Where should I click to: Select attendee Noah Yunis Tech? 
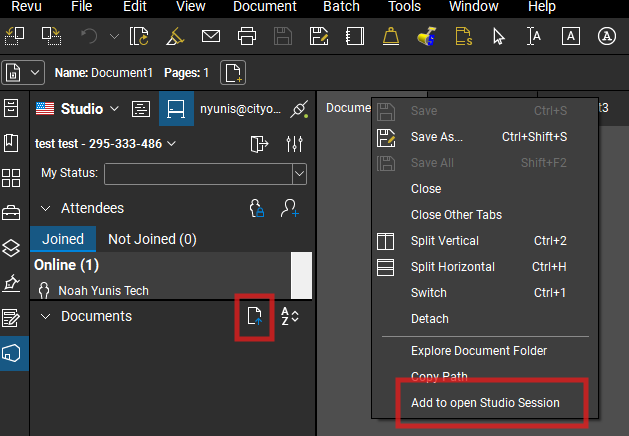[x=103, y=290]
